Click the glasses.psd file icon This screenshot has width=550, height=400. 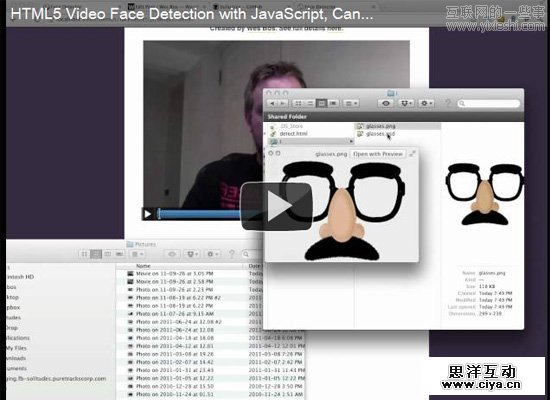point(360,134)
